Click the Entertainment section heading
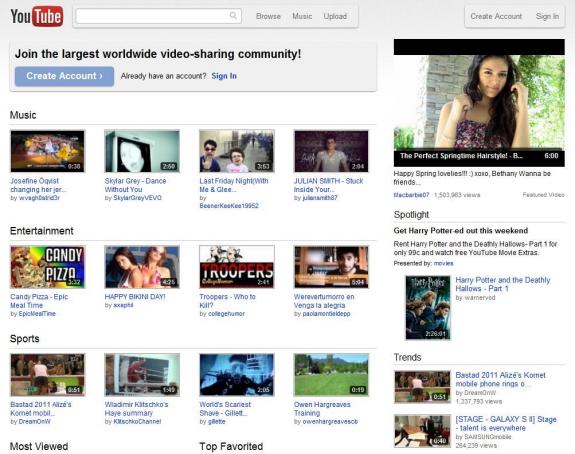The width and height of the screenshot is (575, 454). coord(41,231)
